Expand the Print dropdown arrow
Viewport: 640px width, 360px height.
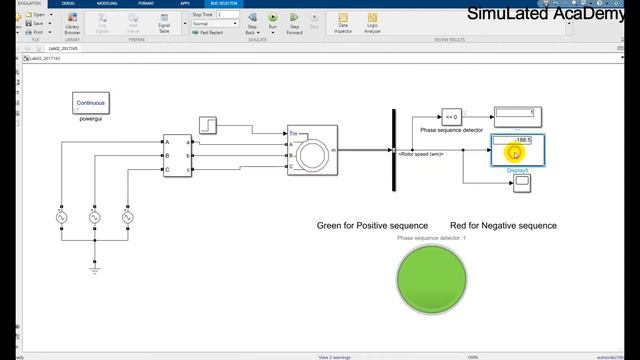[x=50, y=32]
